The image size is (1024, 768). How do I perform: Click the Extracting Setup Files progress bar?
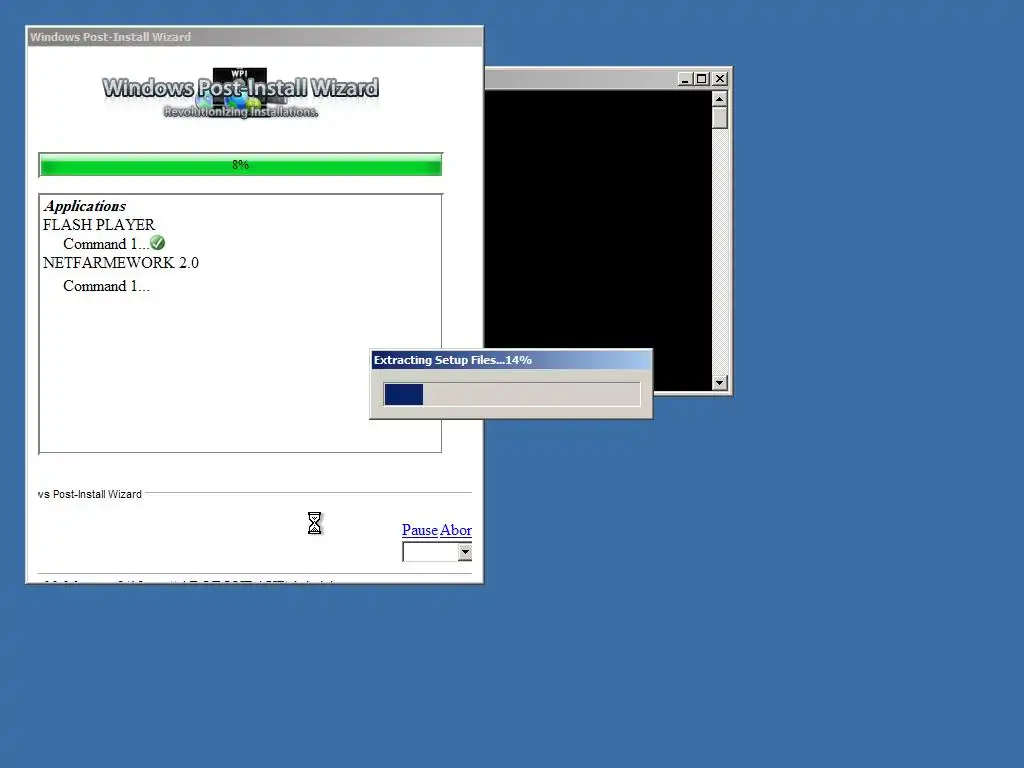point(512,394)
